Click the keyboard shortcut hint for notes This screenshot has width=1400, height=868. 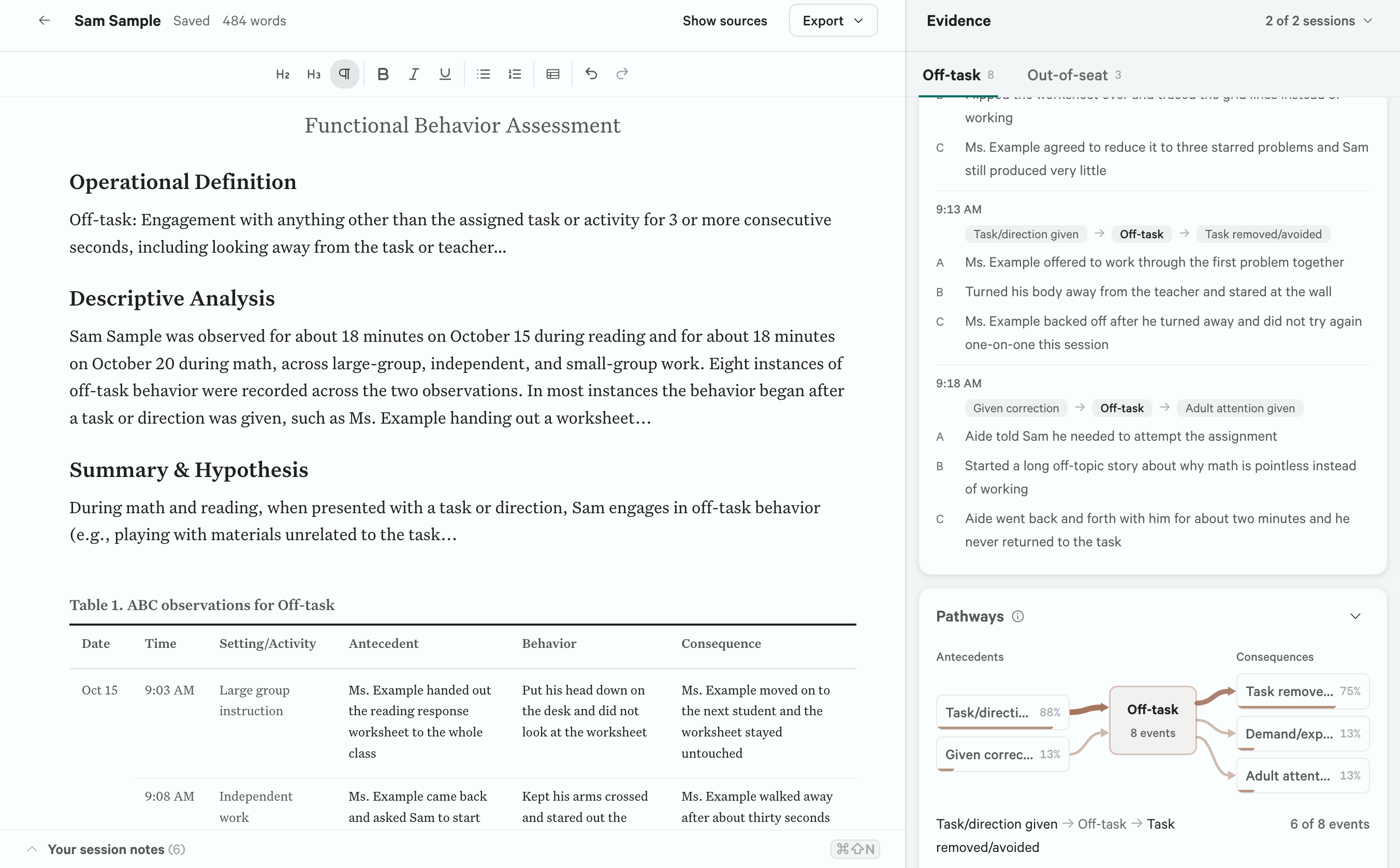point(855,849)
